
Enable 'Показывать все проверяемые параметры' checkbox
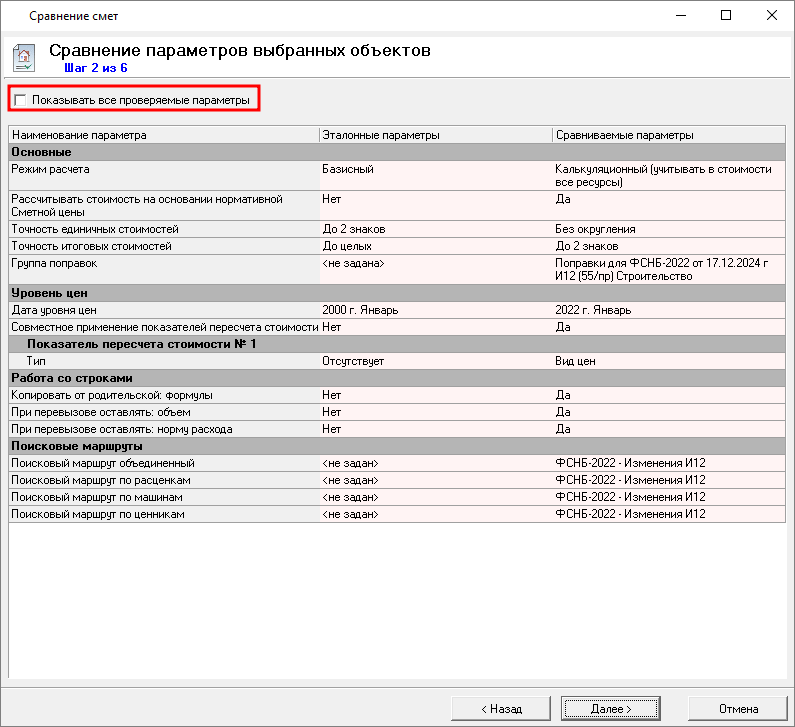click(20, 100)
